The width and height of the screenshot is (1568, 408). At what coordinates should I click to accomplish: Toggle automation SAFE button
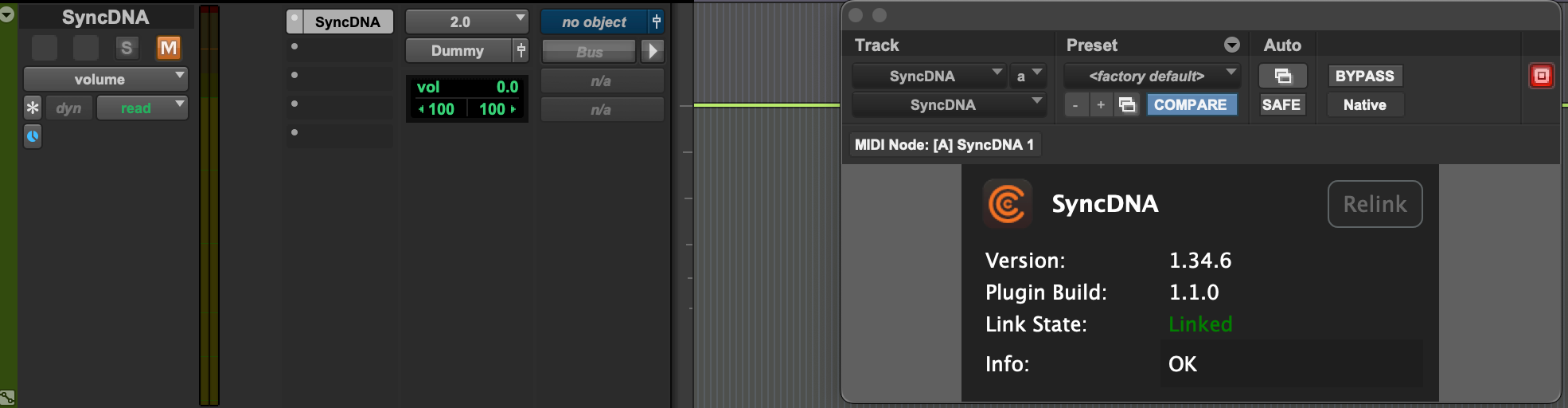tap(1281, 104)
